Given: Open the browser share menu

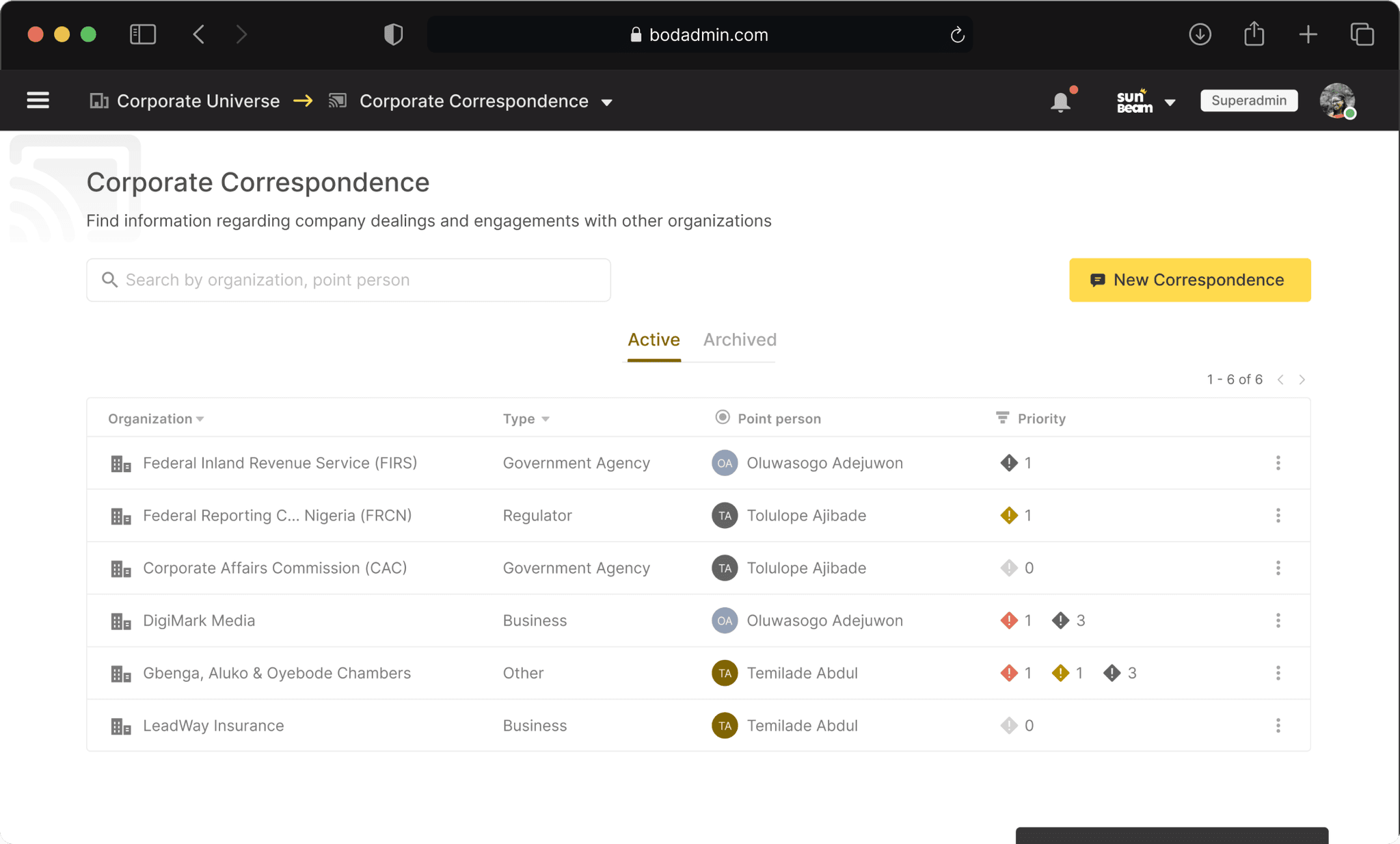Looking at the screenshot, I should (x=1254, y=34).
